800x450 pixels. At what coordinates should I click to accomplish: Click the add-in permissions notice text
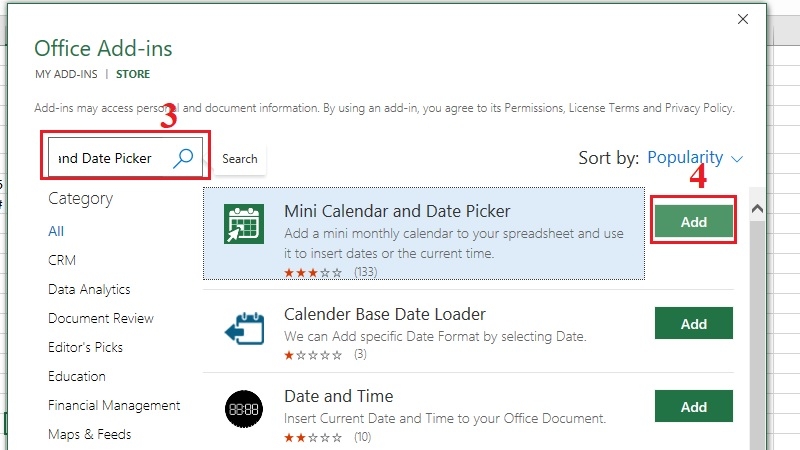point(384,108)
